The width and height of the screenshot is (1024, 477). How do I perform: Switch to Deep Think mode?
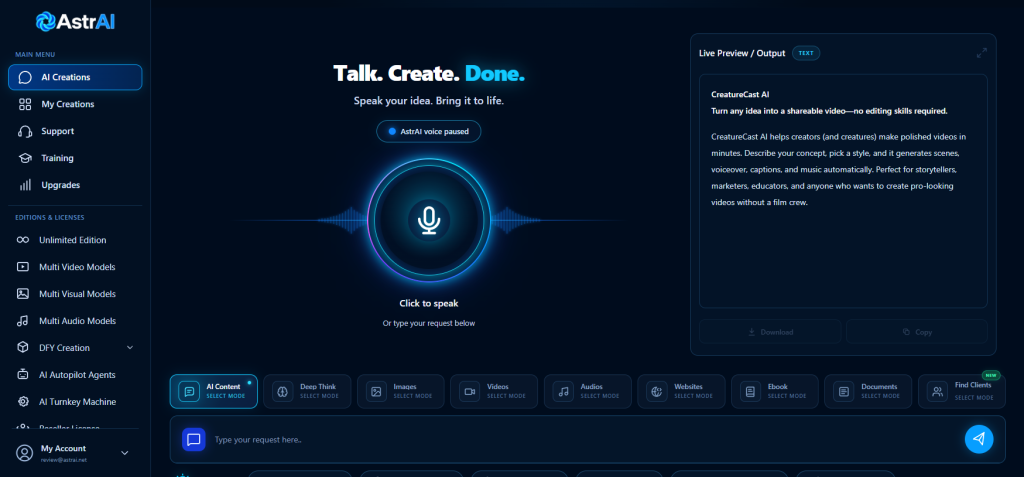(x=307, y=391)
